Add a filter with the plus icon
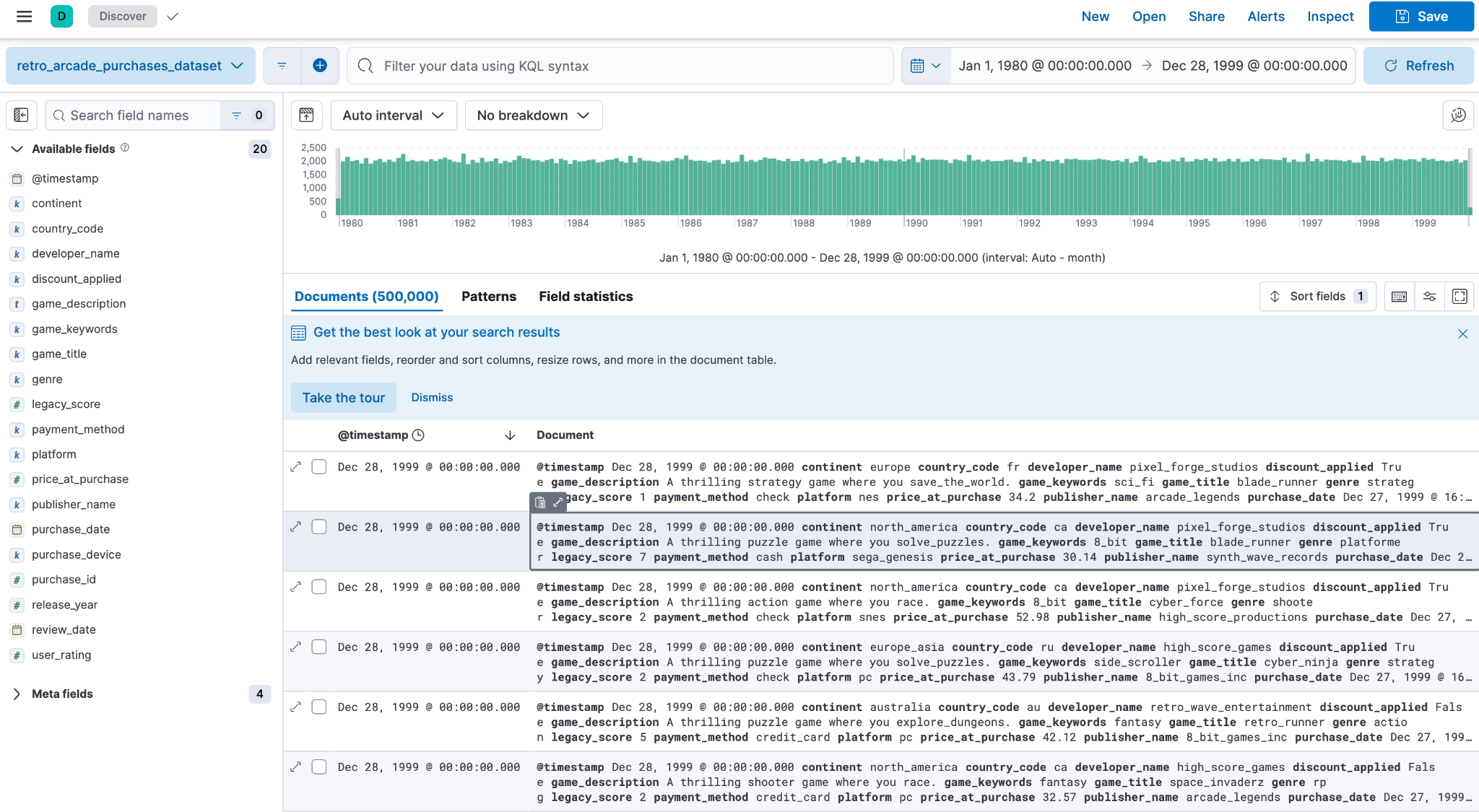This screenshot has height=812, width=1479. [320, 66]
